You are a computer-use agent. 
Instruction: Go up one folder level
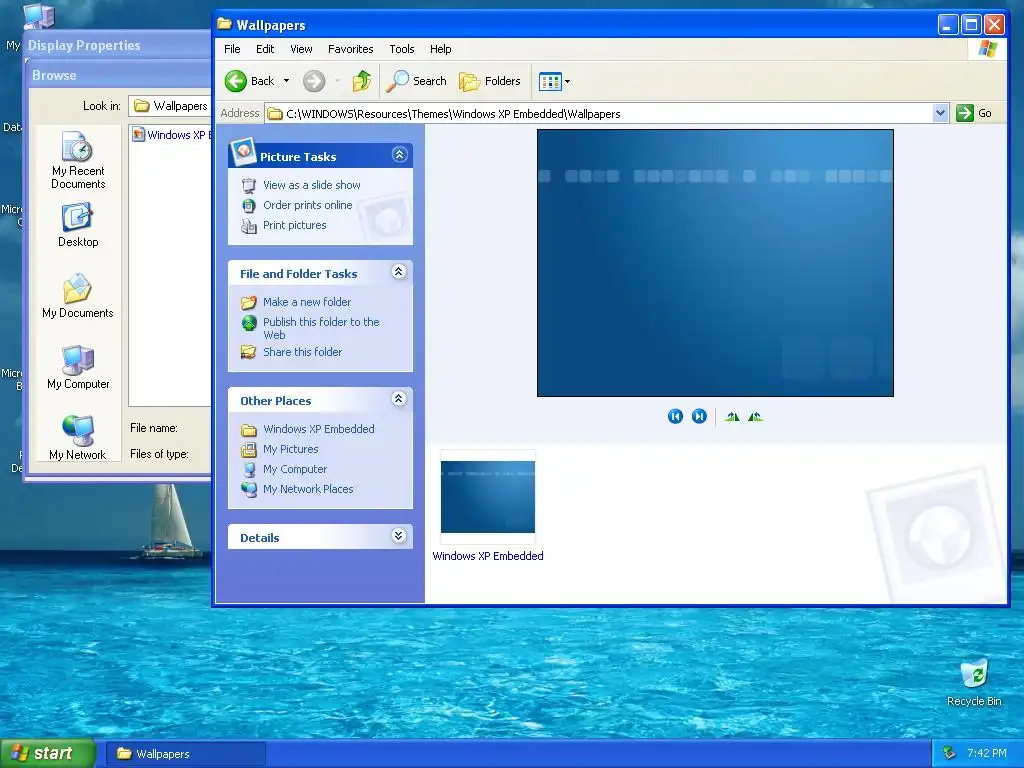[362, 81]
